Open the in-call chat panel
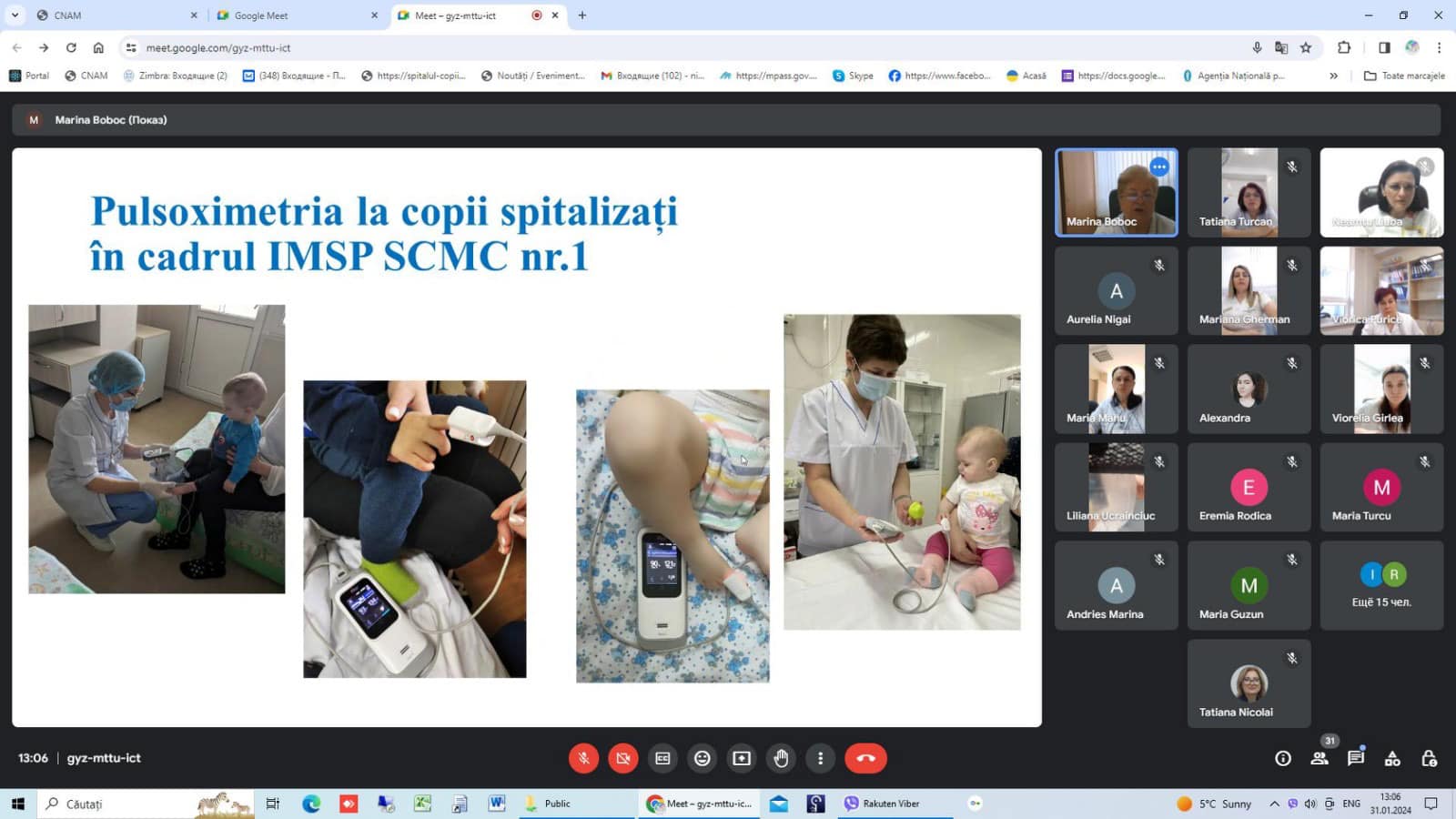The width and height of the screenshot is (1456, 819). pos(1356,758)
